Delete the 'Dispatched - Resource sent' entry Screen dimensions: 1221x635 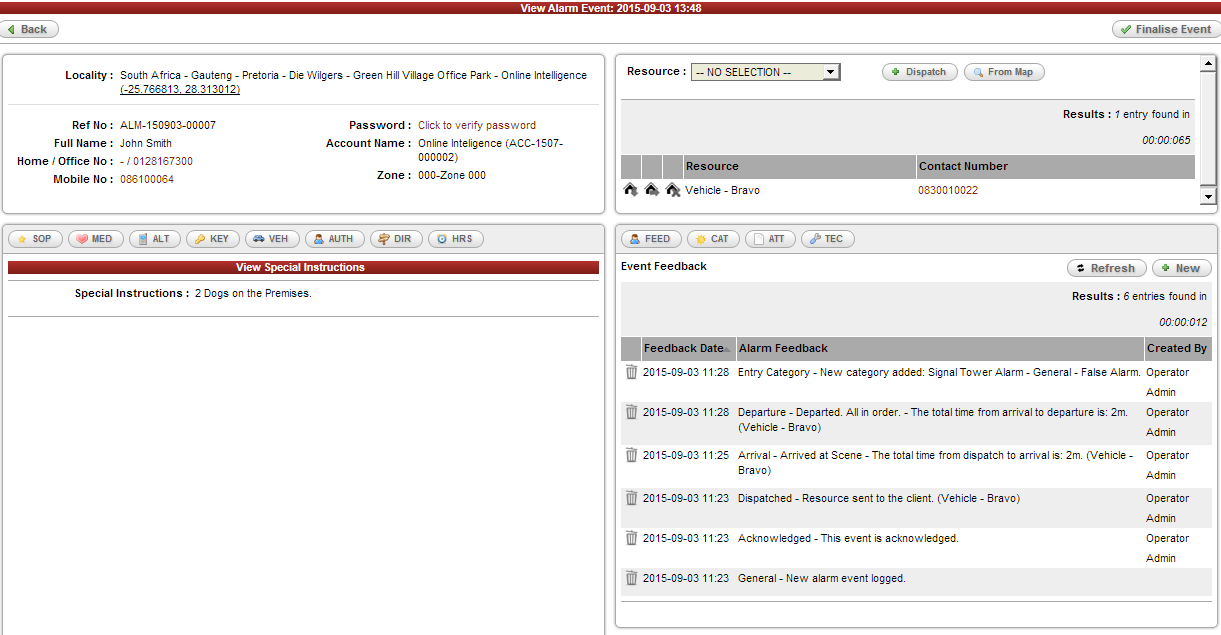pyautogui.click(x=631, y=498)
